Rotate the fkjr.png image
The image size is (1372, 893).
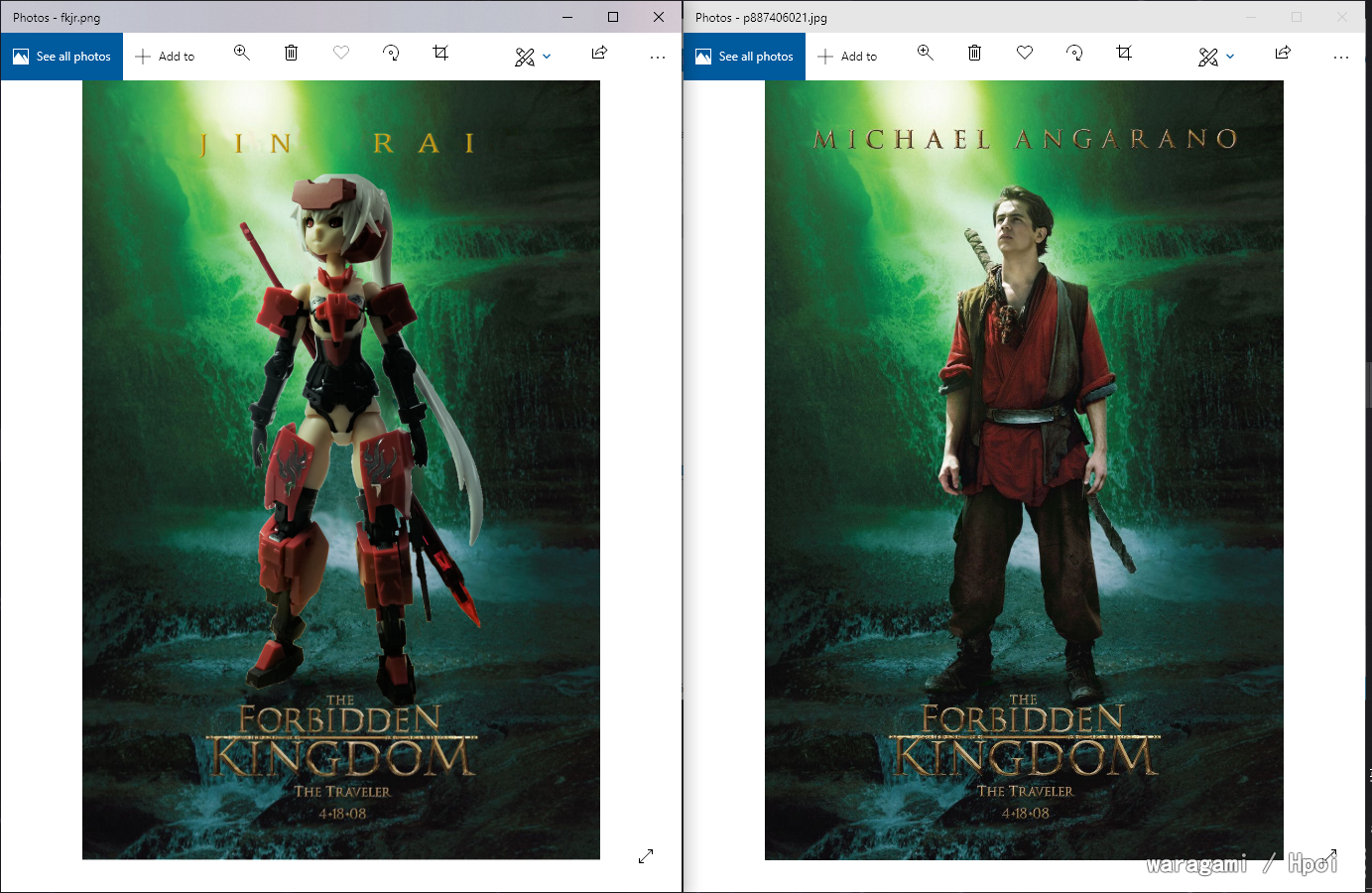pyautogui.click(x=391, y=54)
